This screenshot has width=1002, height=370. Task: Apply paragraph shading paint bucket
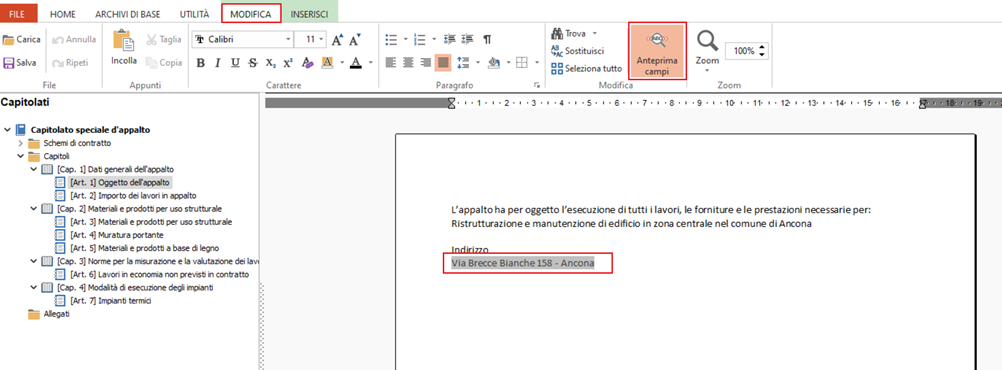[493, 63]
